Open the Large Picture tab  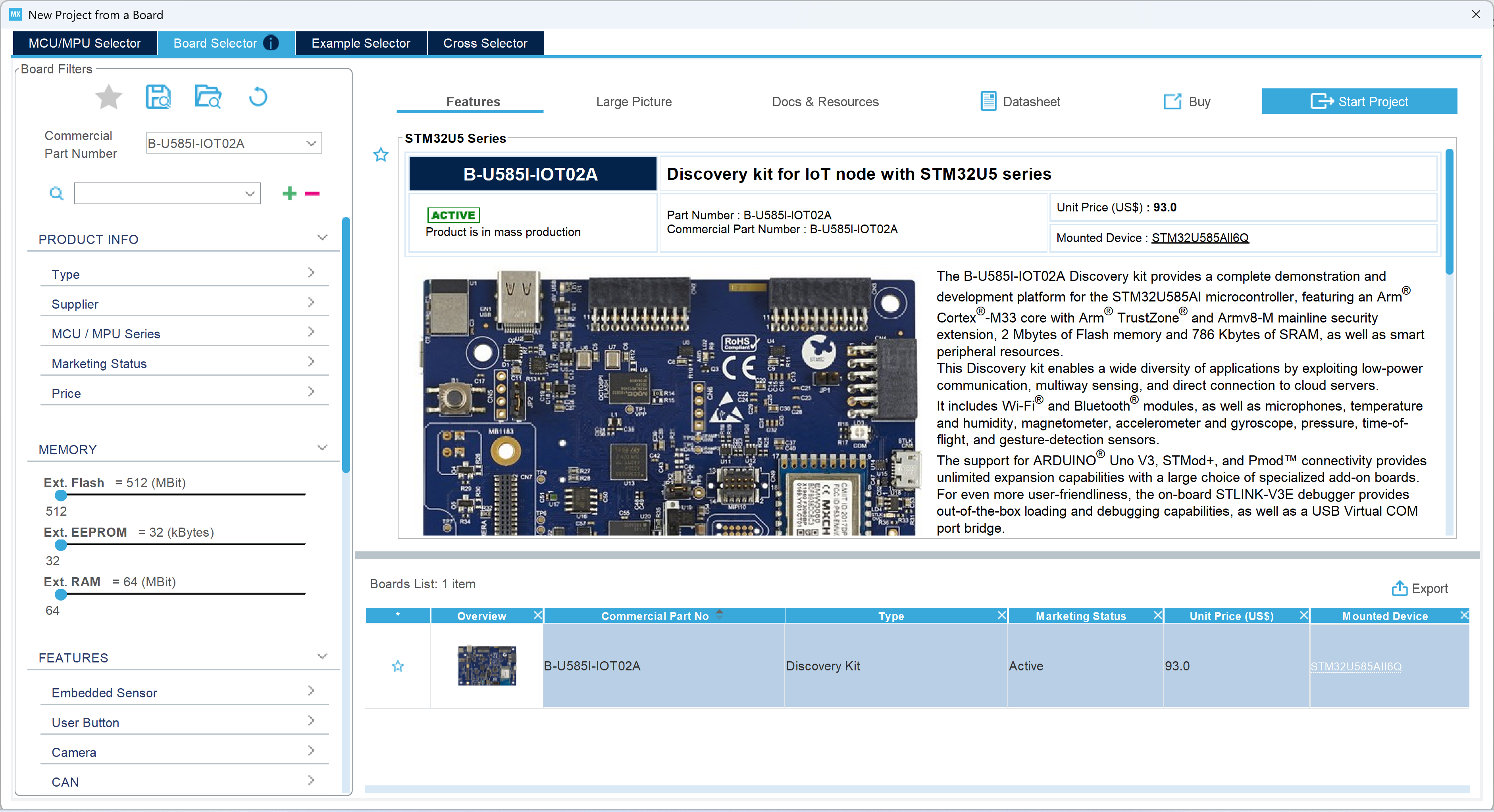tap(633, 102)
